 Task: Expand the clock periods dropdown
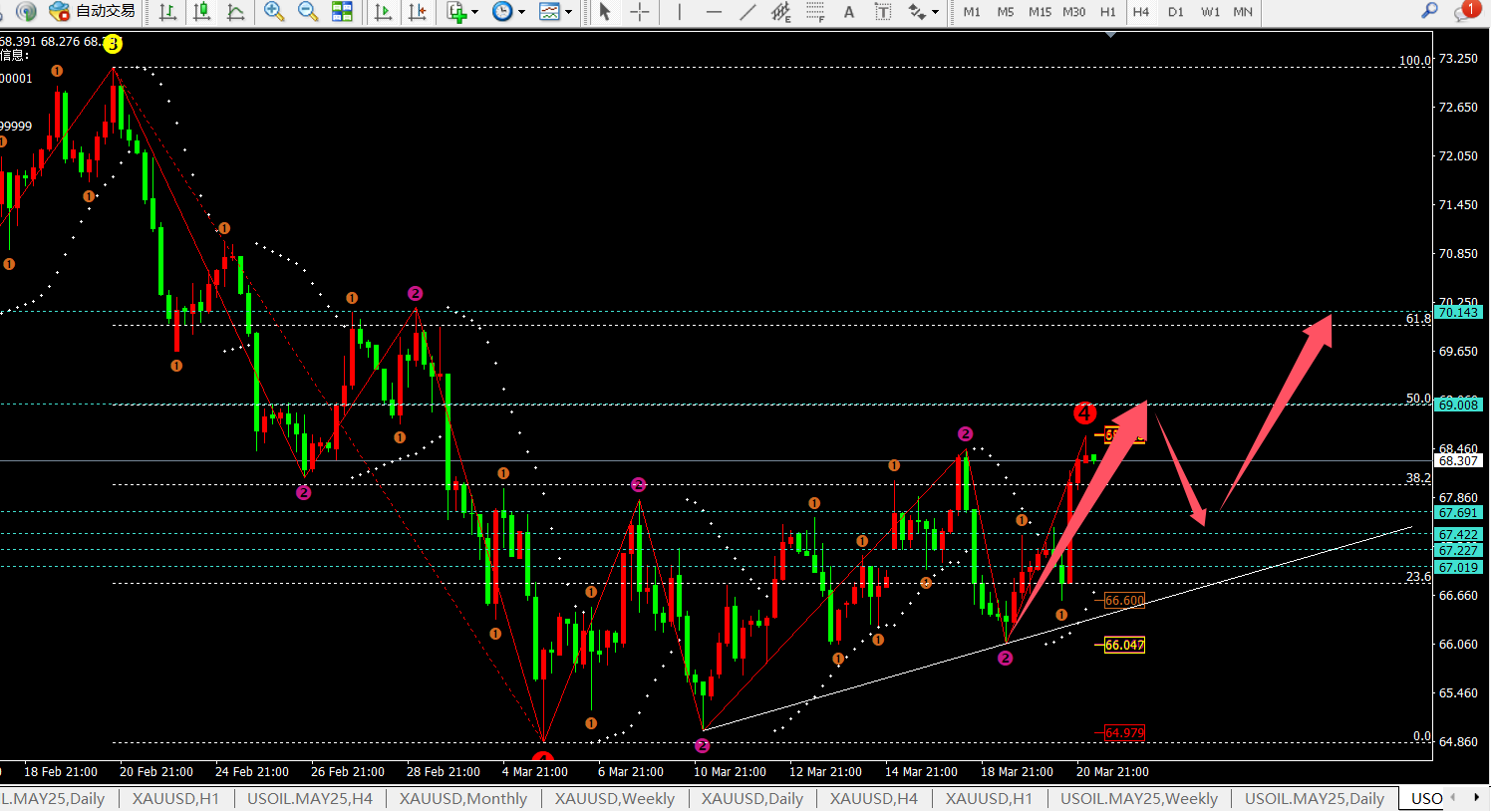(508, 12)
